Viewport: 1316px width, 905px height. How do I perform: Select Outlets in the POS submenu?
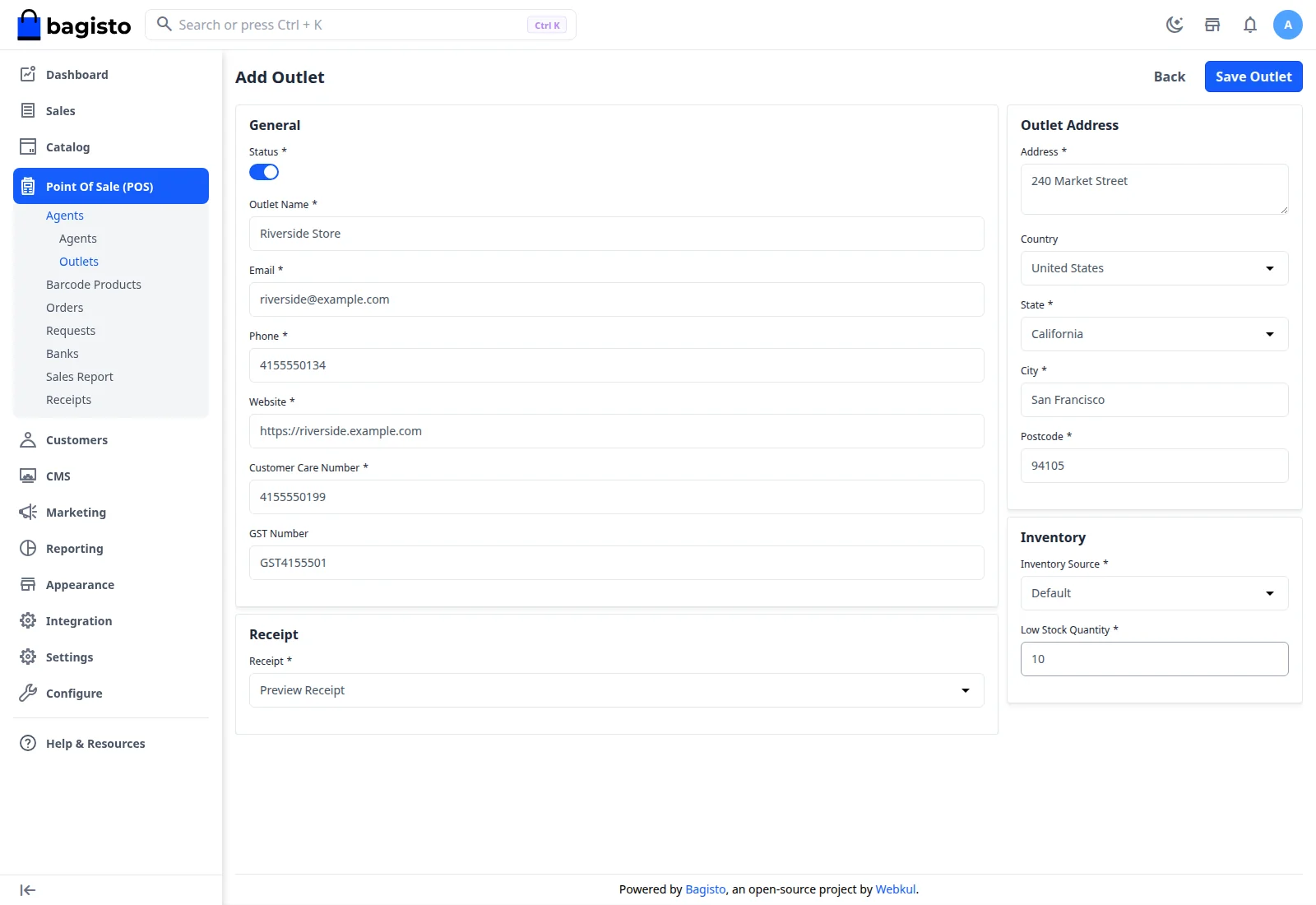pyautogui.click(x=79, y=262)
